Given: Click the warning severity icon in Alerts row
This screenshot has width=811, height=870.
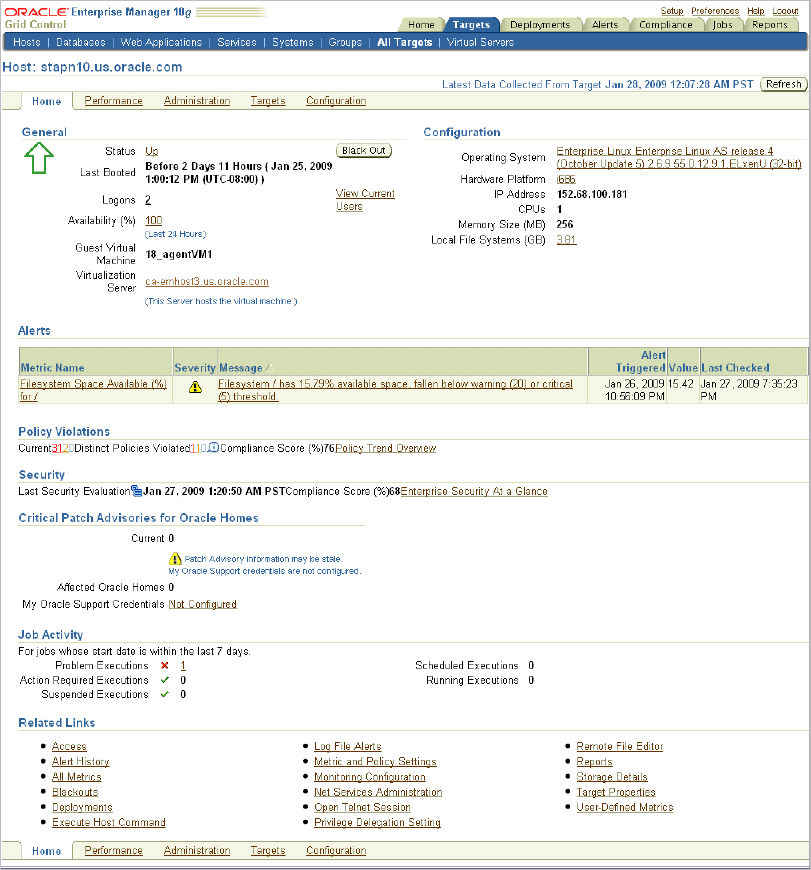Looking at the screenshot, I should (x=195, y=387).
